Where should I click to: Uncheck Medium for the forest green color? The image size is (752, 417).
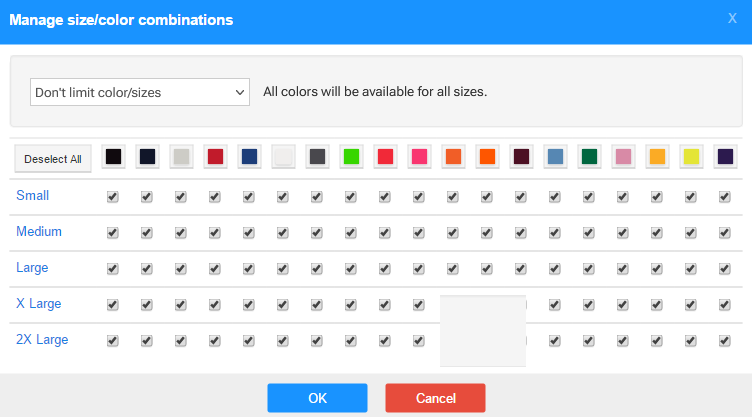(x=588, y=233)
